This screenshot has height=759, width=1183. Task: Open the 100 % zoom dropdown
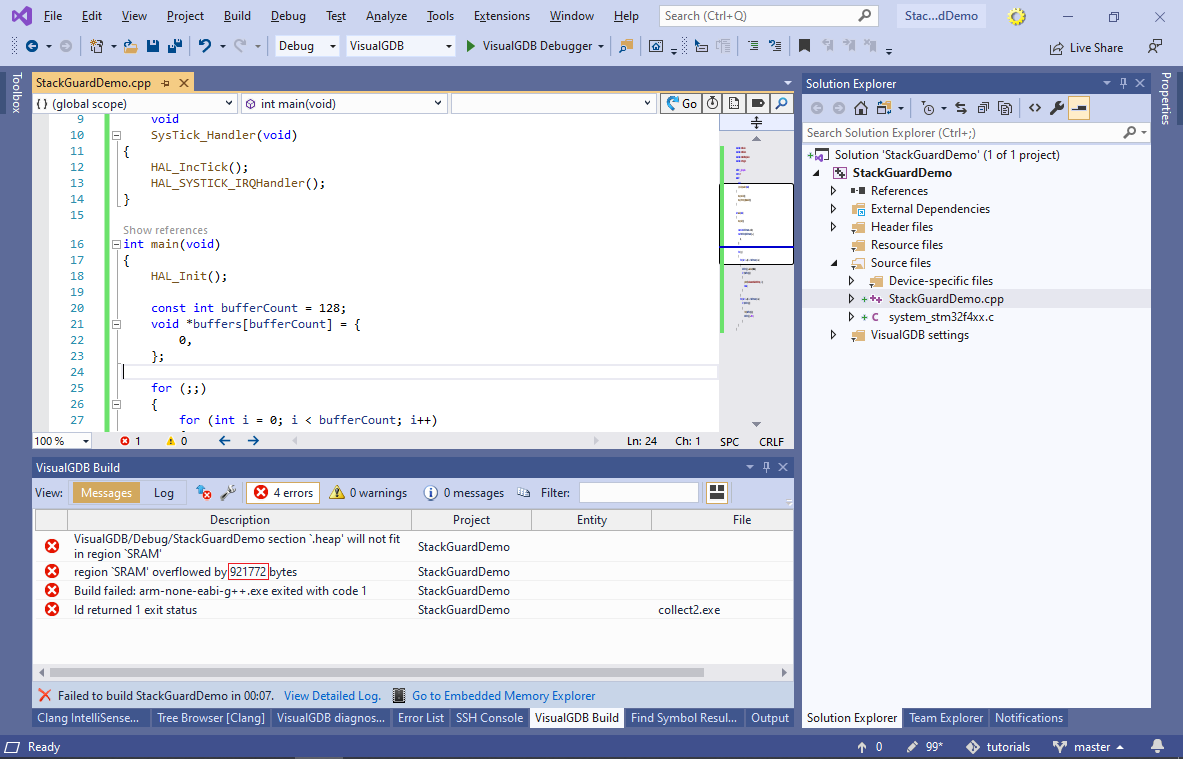coord(62,441)
